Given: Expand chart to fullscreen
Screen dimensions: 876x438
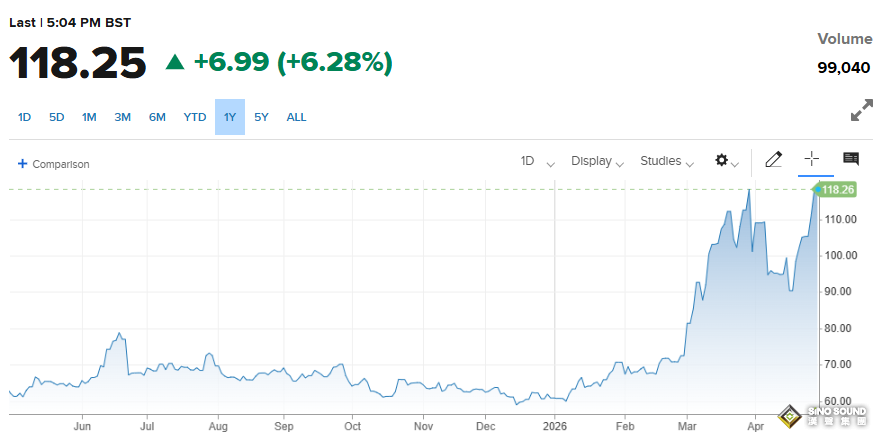Looking at the screenshot, I should [861, 111].
